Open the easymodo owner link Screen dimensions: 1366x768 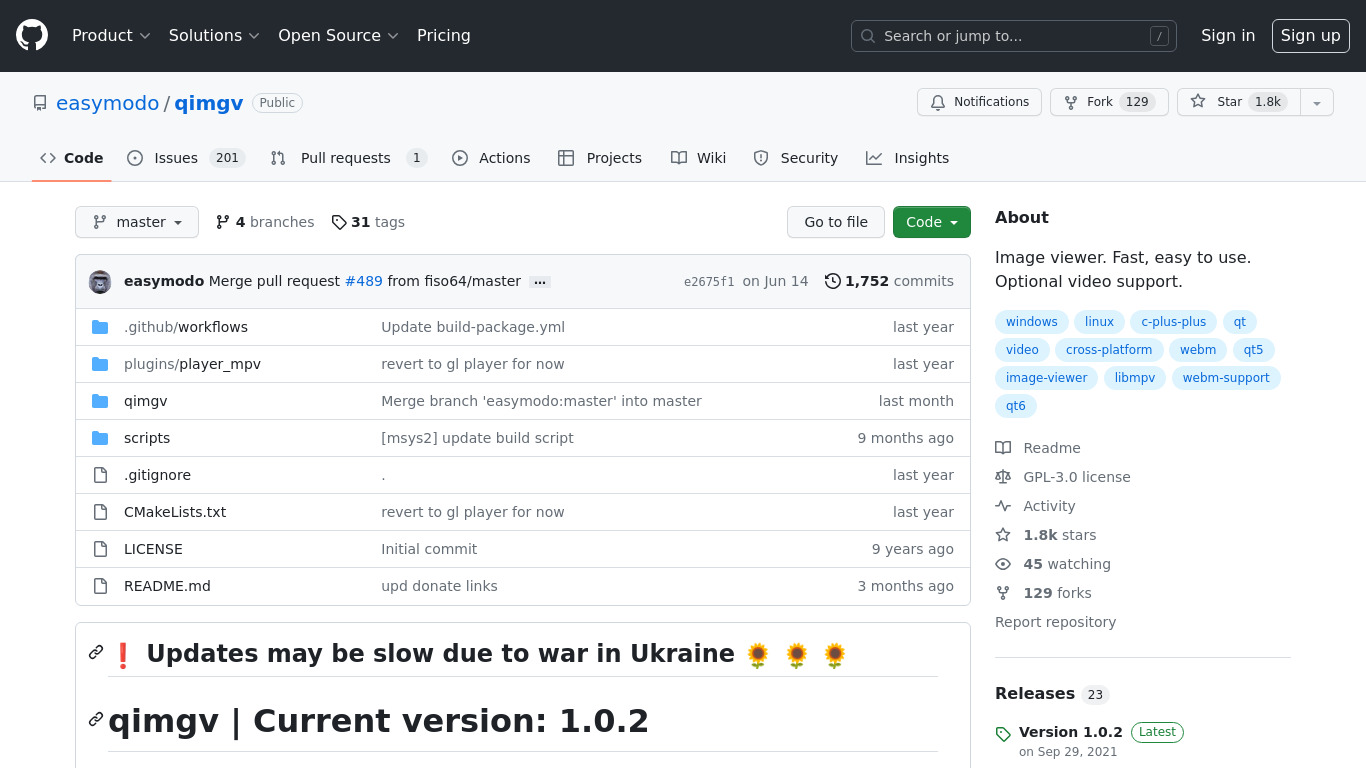click(x=107, y=103)
